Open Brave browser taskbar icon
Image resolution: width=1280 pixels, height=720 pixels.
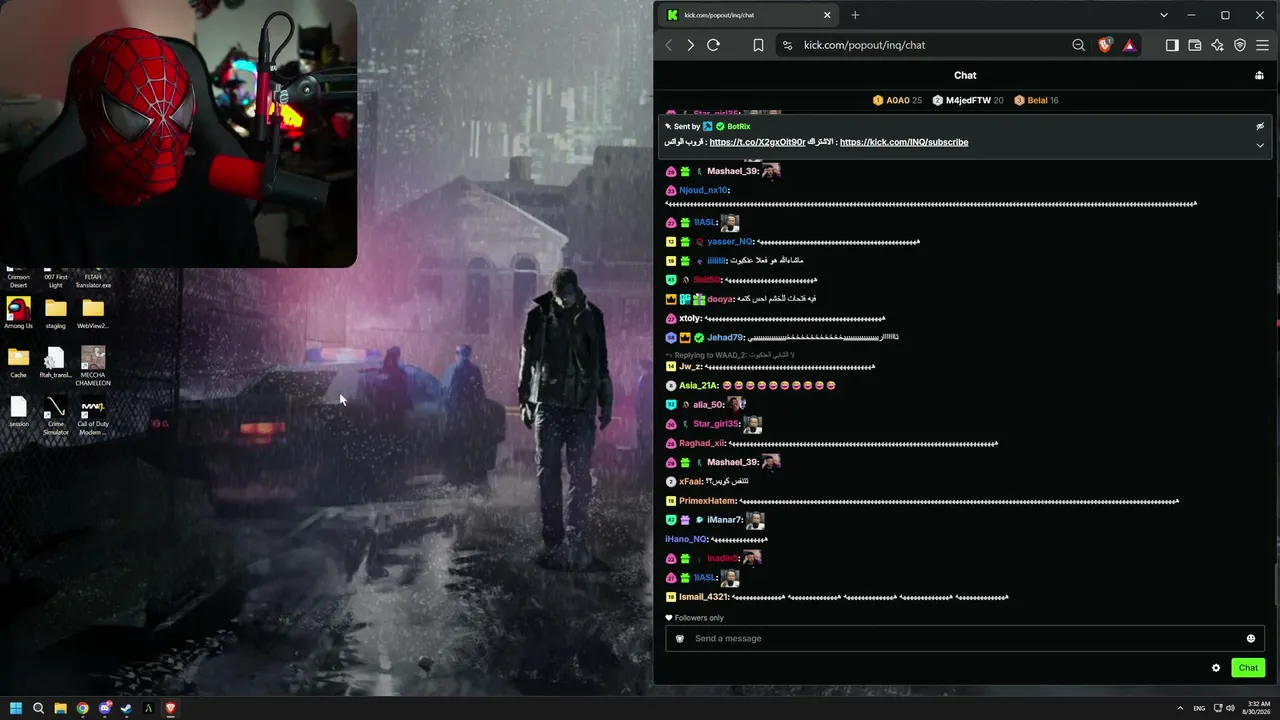[171, 708]
